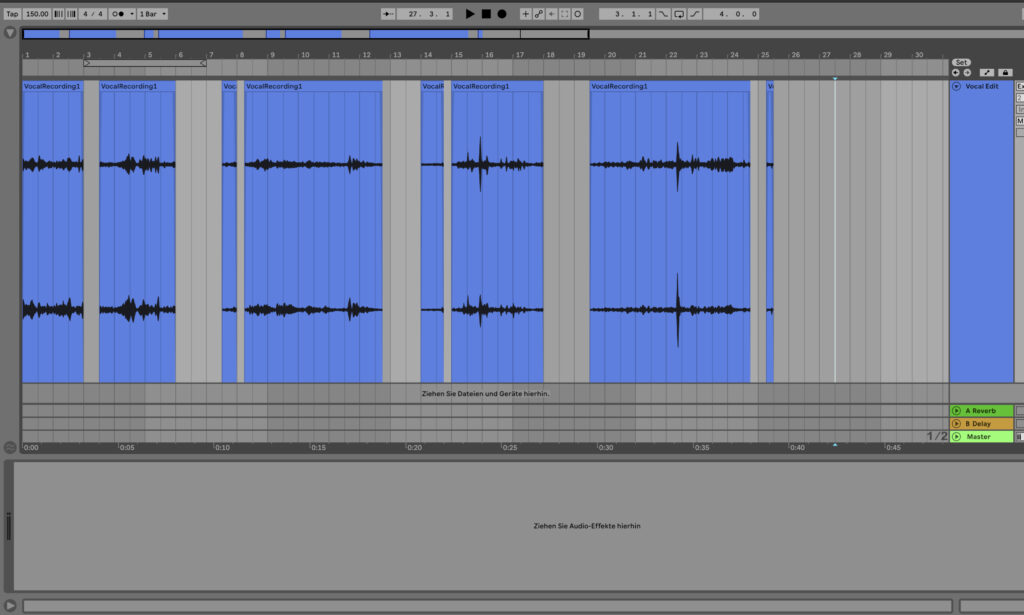Toggle the Punch-In switch
The image size is (1024, 615).
[663, 14]
